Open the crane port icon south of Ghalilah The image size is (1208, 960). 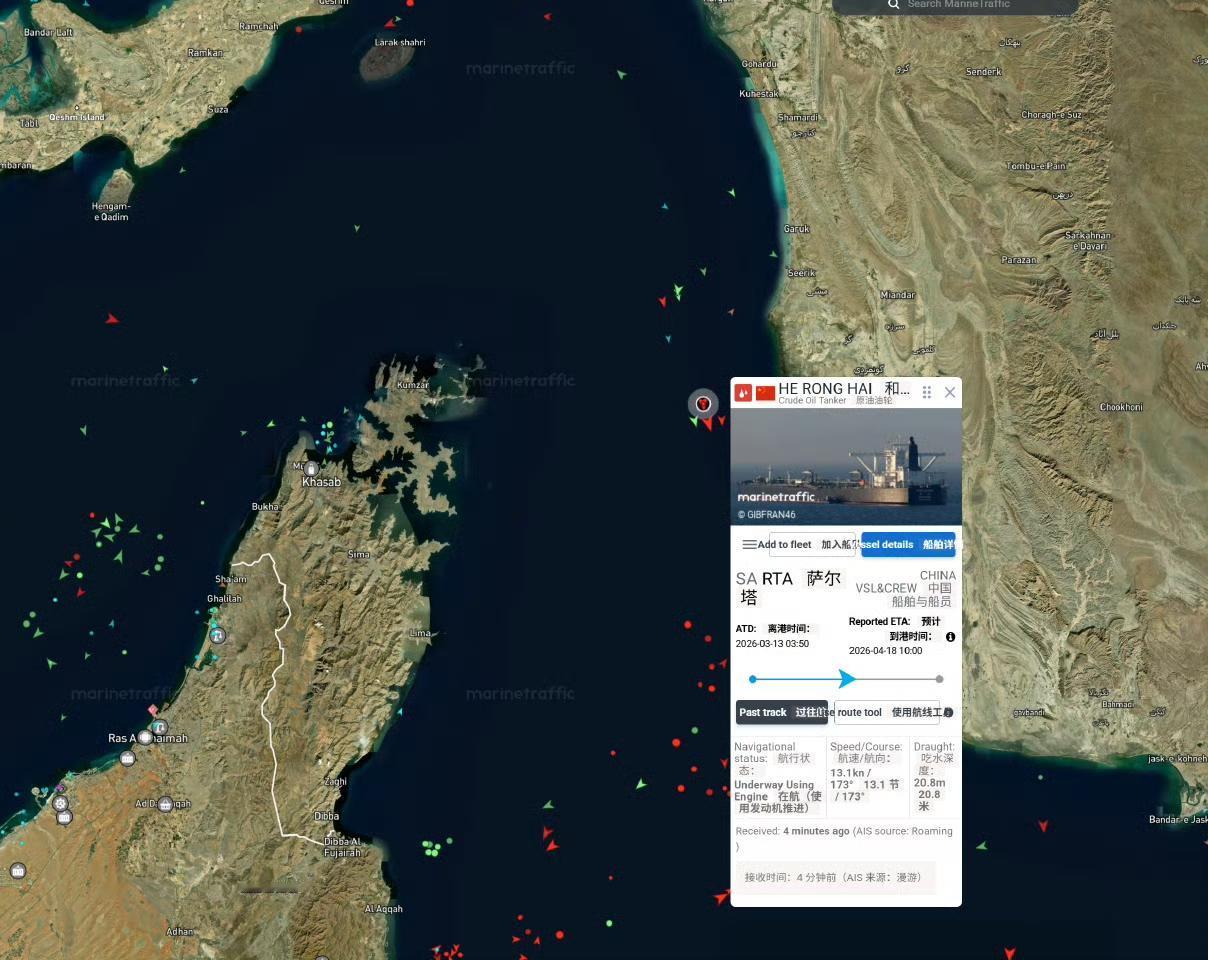[x=217, y=635]
